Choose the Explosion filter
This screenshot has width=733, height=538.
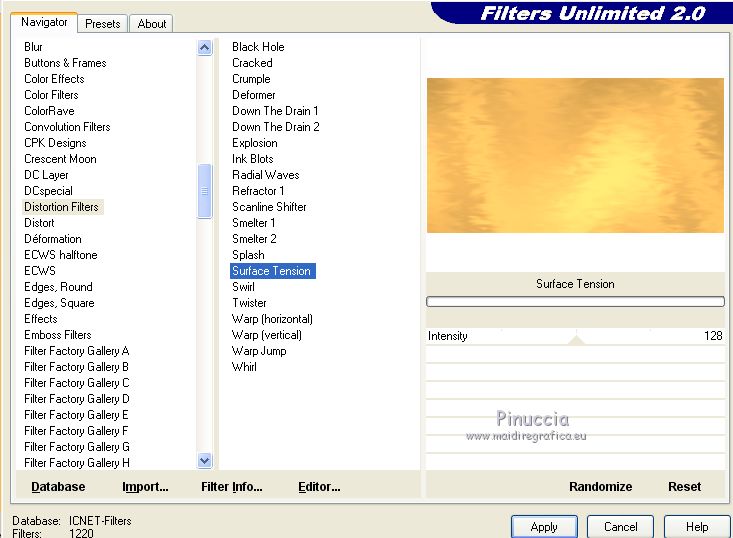tap(255, 143)
